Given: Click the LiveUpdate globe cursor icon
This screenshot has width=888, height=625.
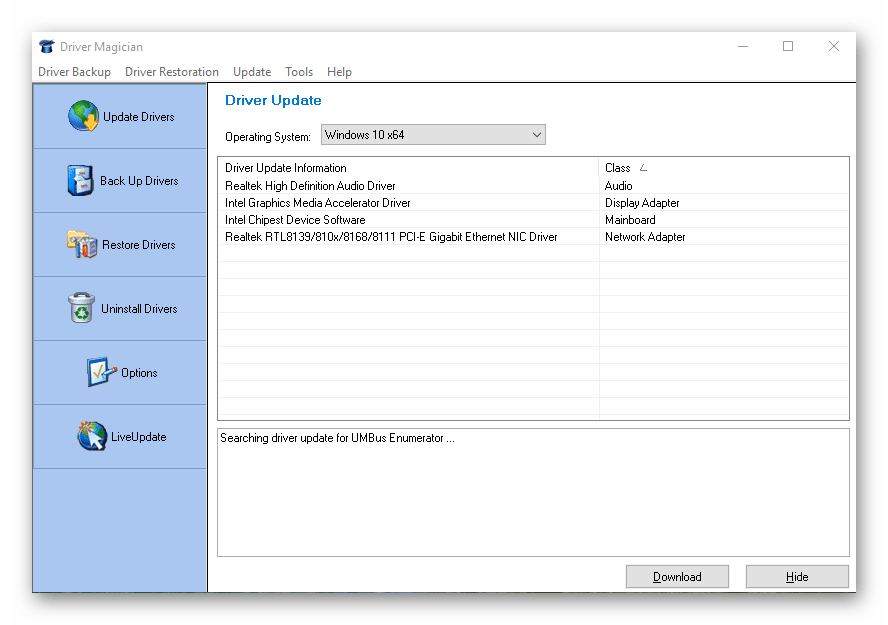Looking at the screenshot, I should (92, 436).
